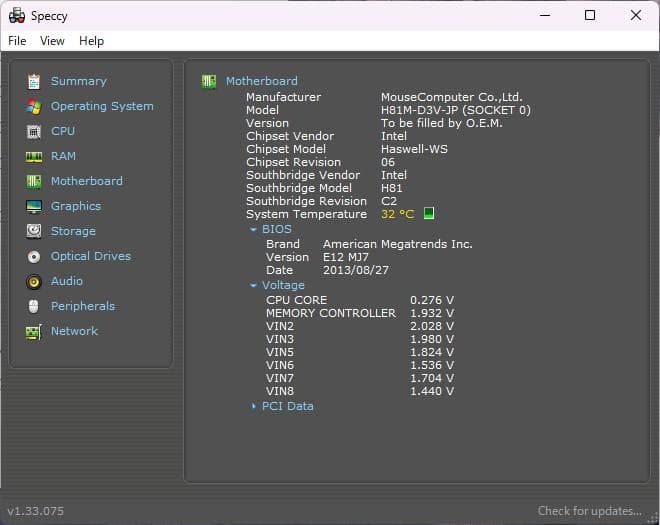
Task: Click the Speccy app icon in title bar
Action: [x=17, y=16]
